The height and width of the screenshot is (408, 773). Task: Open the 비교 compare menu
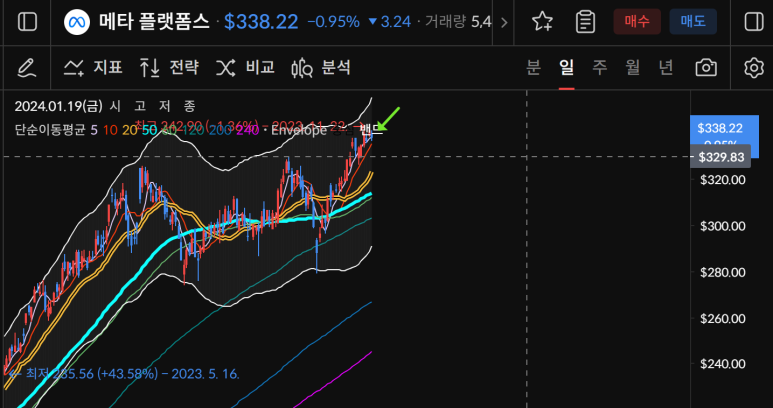pos(245,68)
